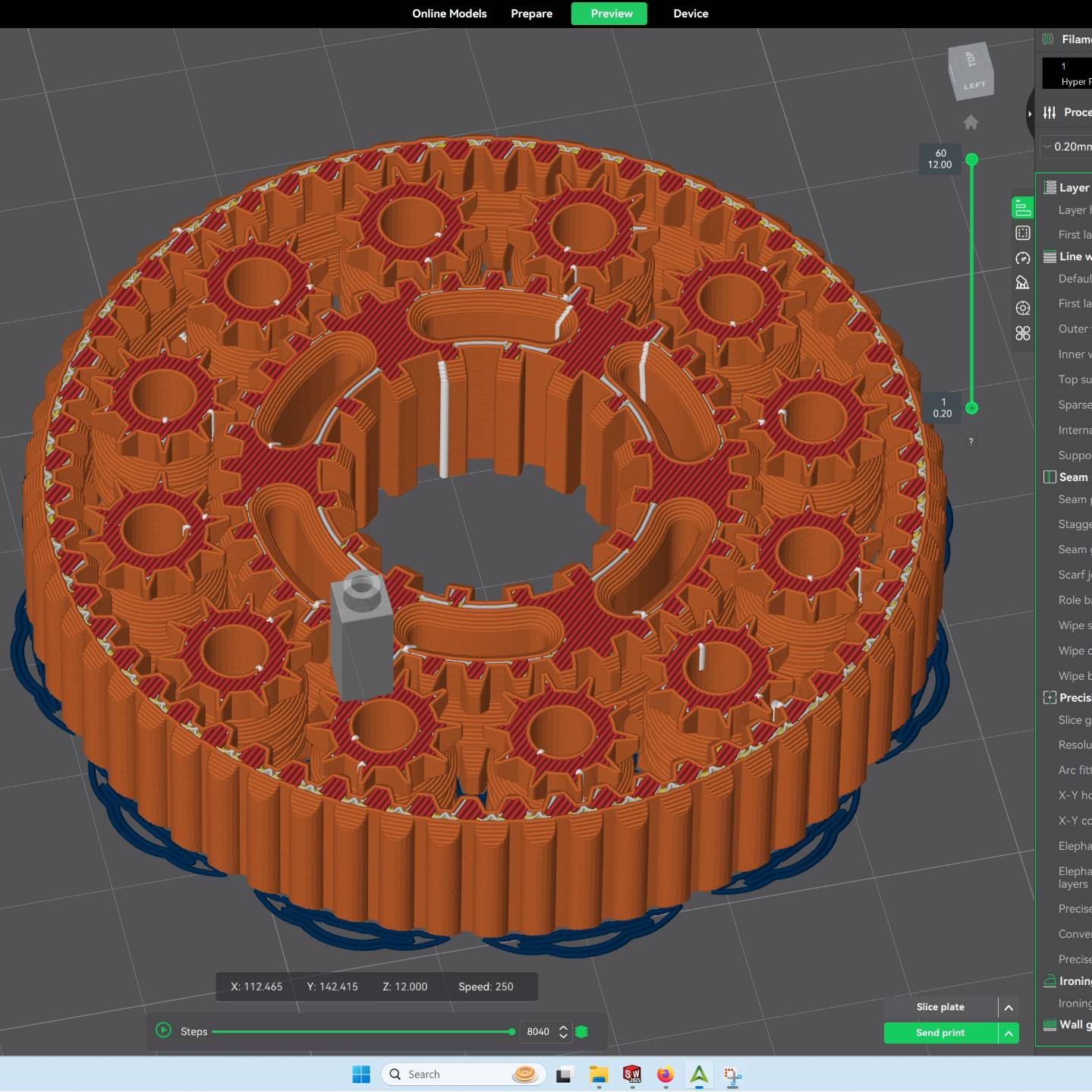Viewport: 1092px width, 1092px height.
Task: Select the Quality settings tab icon
Action: click(1022, 208)
